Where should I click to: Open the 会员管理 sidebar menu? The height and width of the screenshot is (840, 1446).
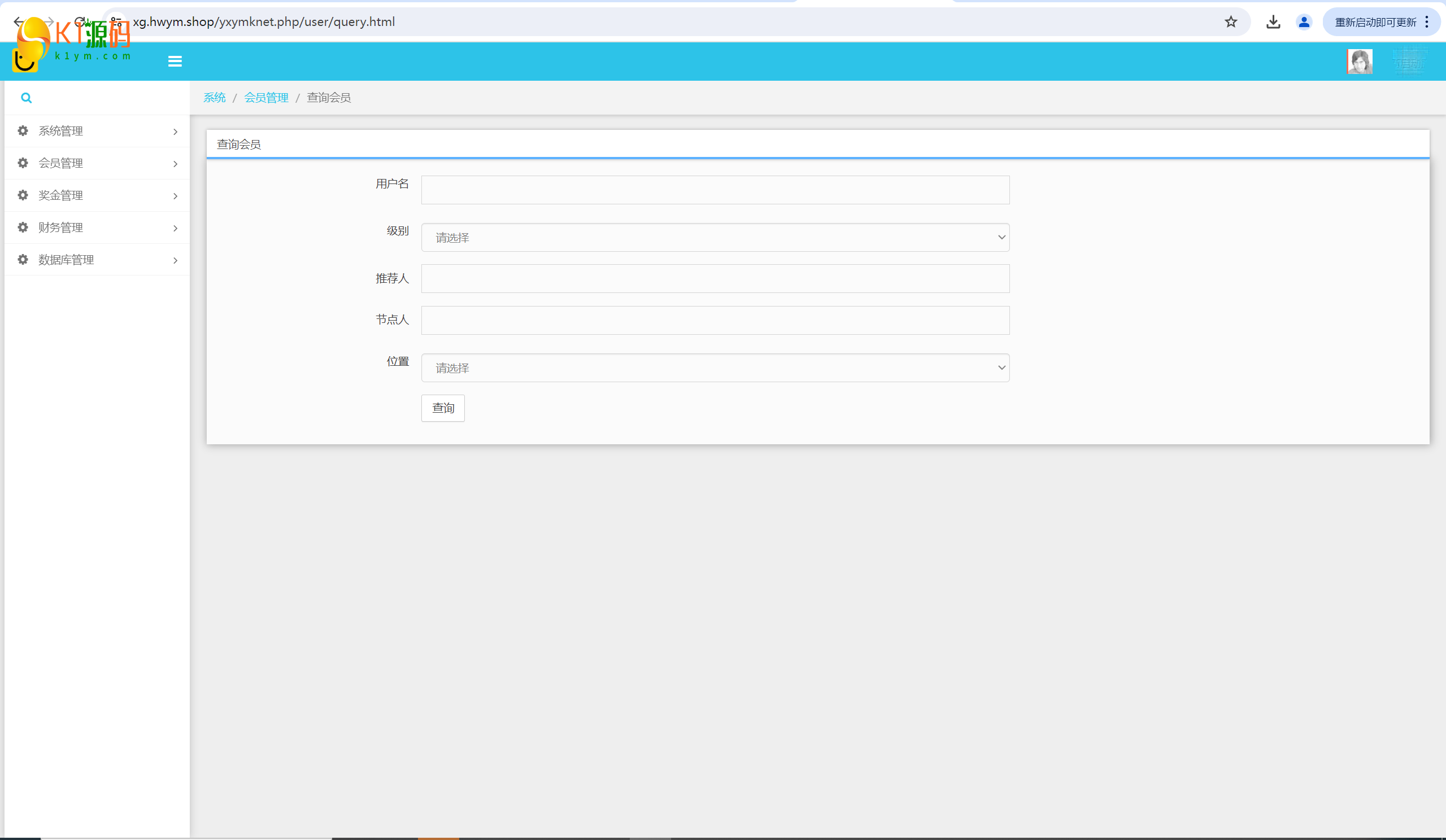coord(97,163)
